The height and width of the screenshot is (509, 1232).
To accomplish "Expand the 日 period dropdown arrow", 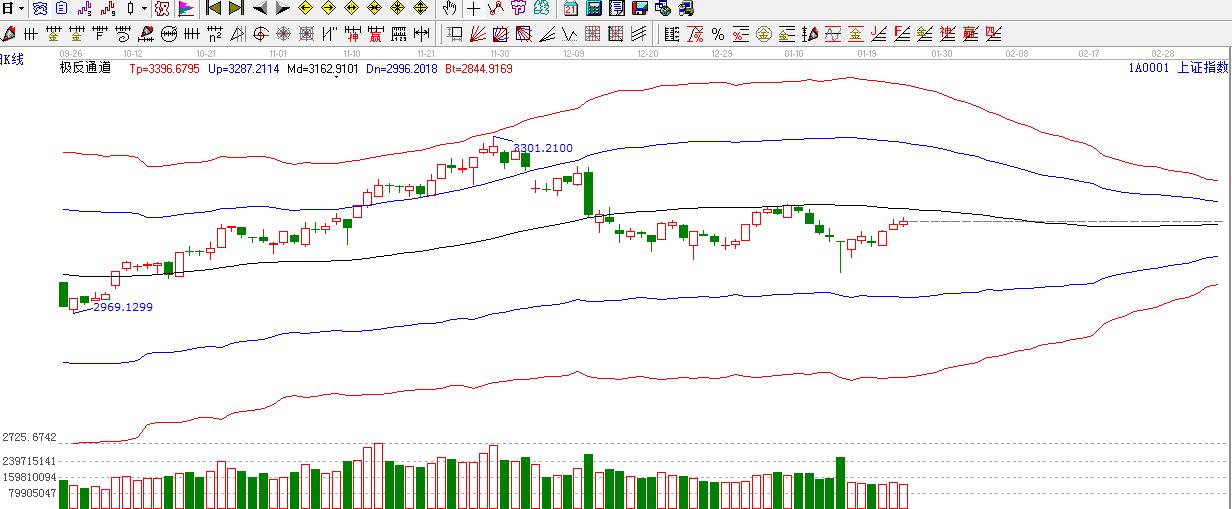I will (20, 9).
